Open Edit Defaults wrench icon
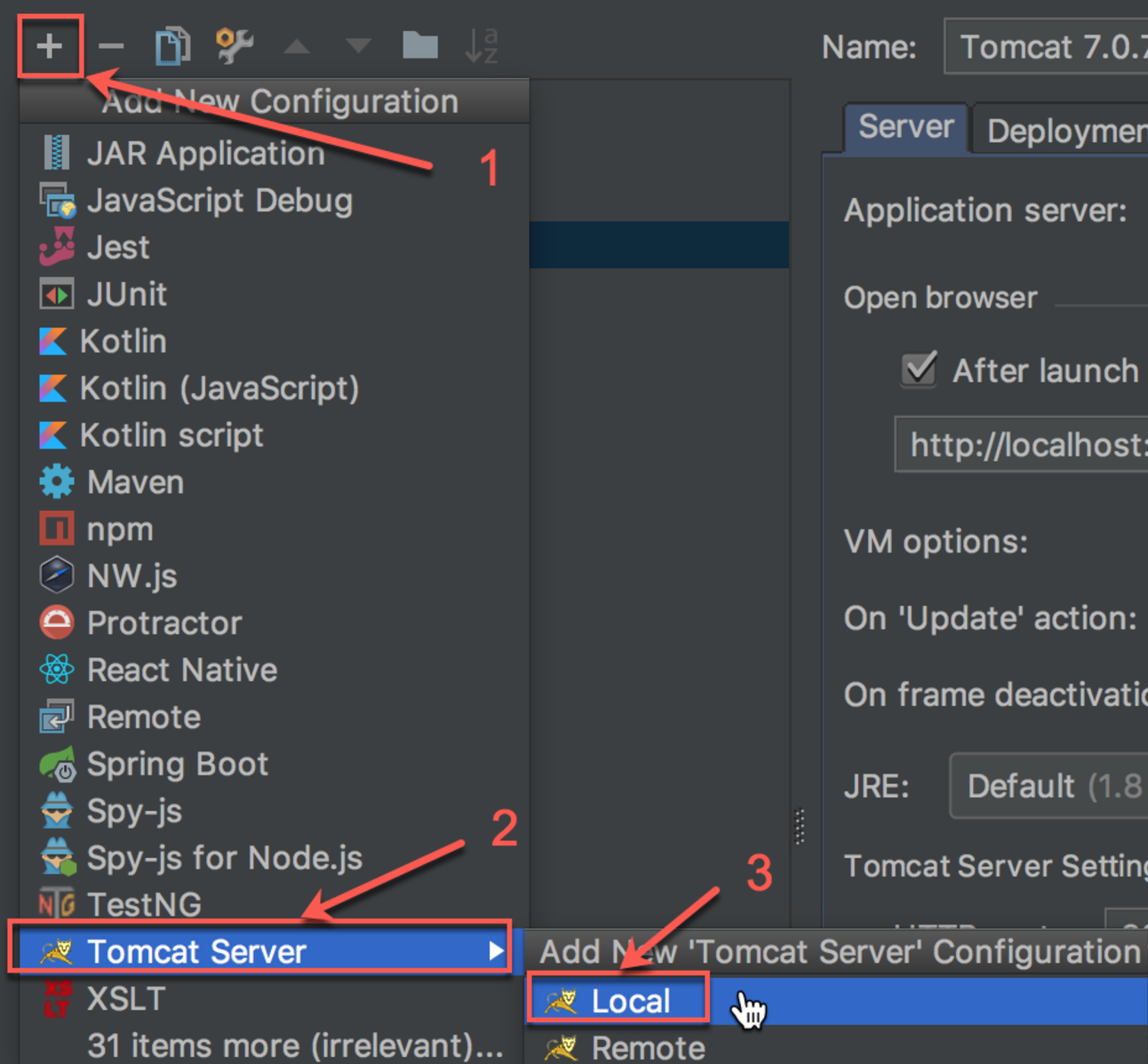The height and width of the screenshot is (1064, 1148). [235, 45]
